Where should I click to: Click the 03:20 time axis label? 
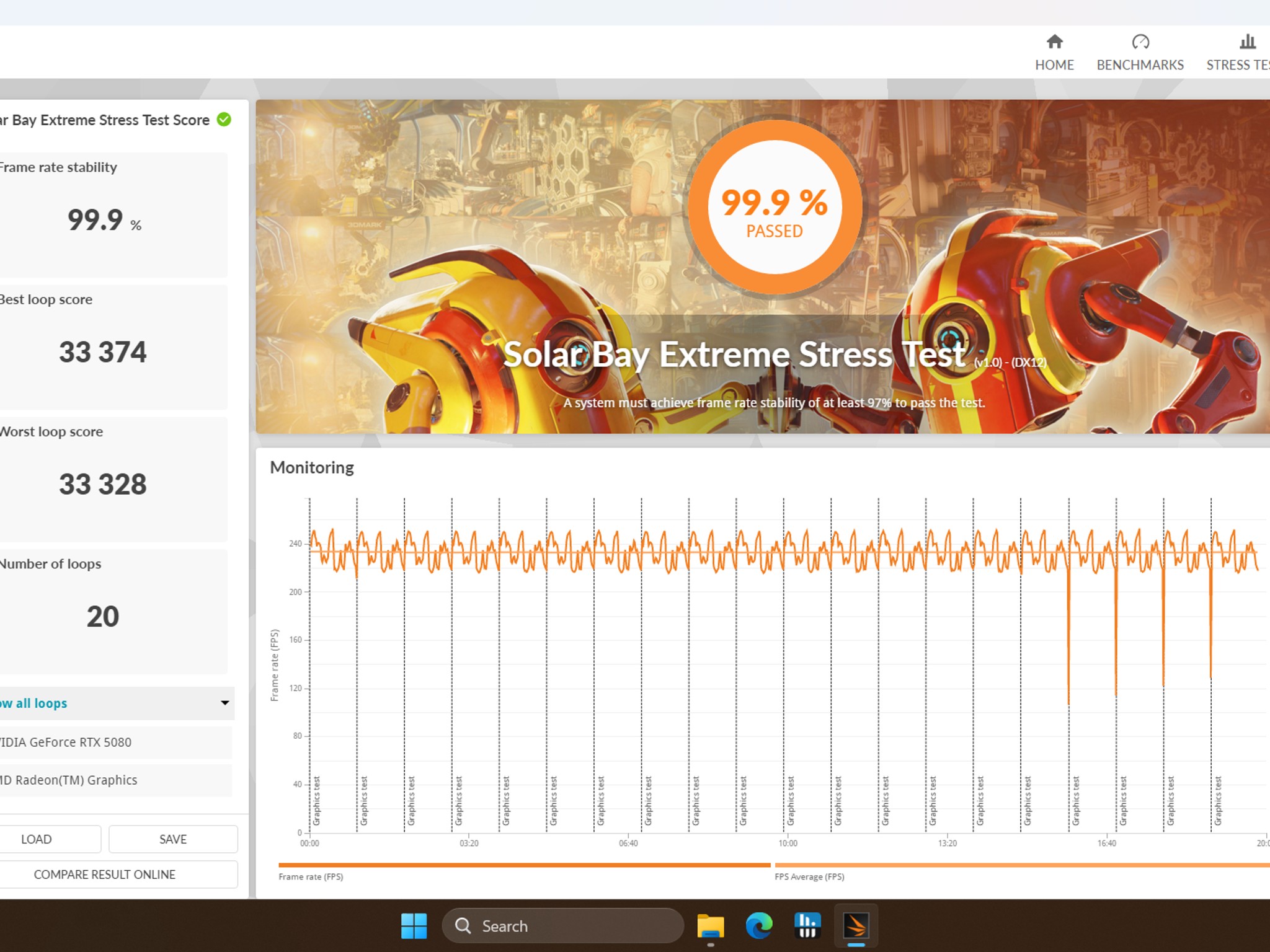469,844
